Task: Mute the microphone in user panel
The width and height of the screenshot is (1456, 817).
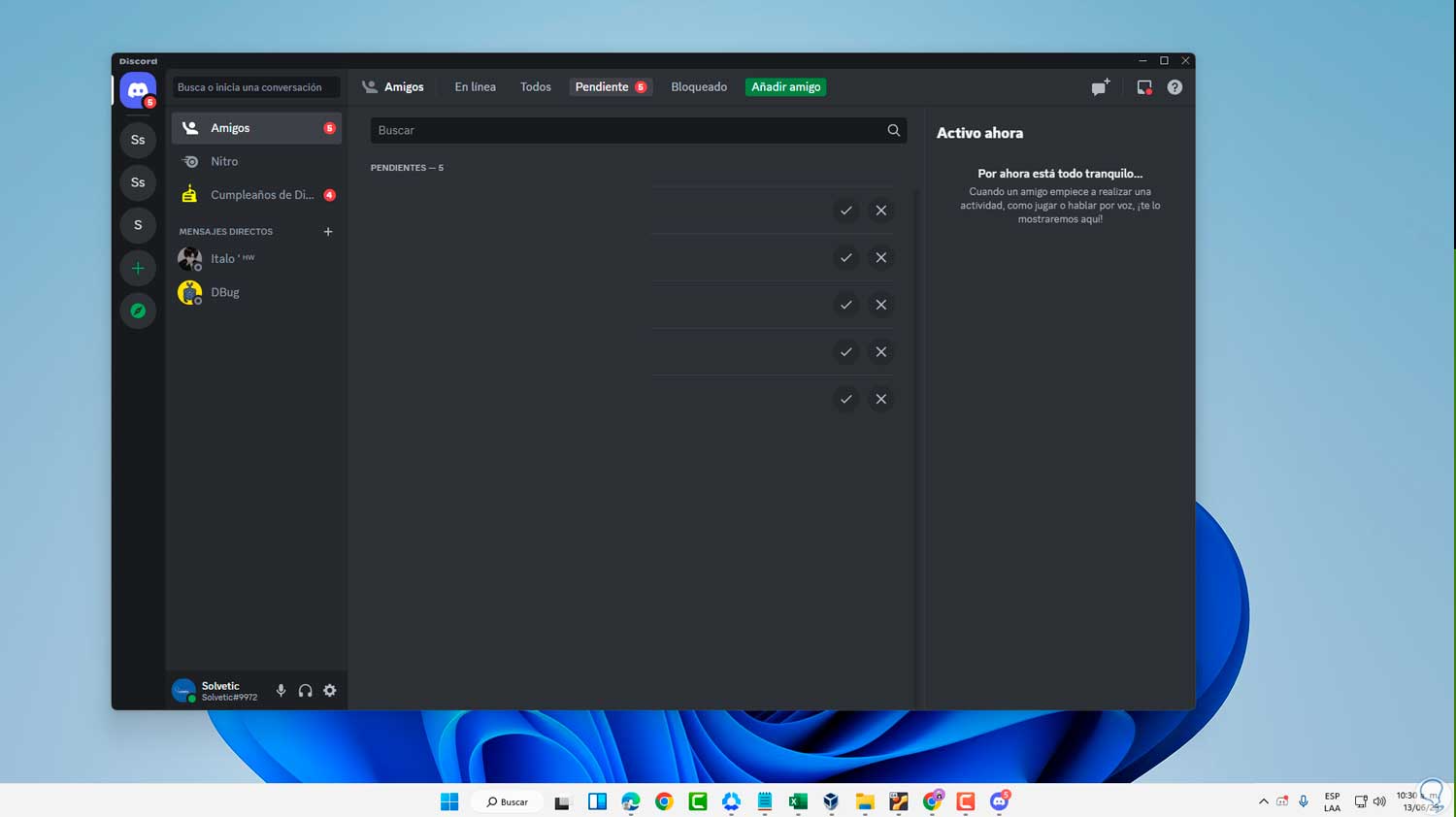Action: coord(281,691)
